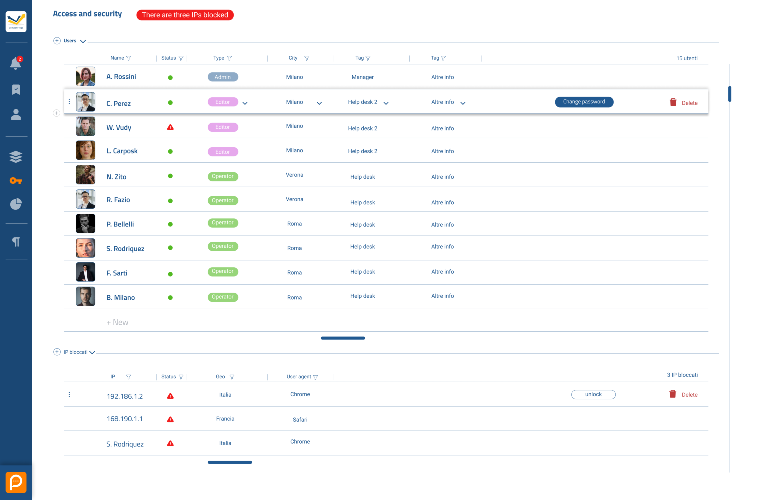Viewport: 770px width, 500px height.
Task: Click the small circle icon left of W. Vudy row
Action: pos(56,113)
